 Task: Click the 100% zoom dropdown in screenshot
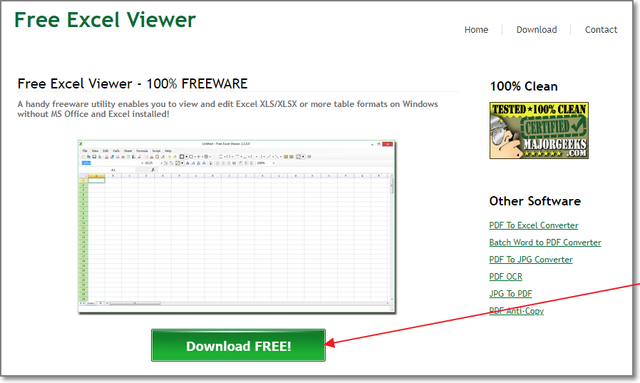265,163
